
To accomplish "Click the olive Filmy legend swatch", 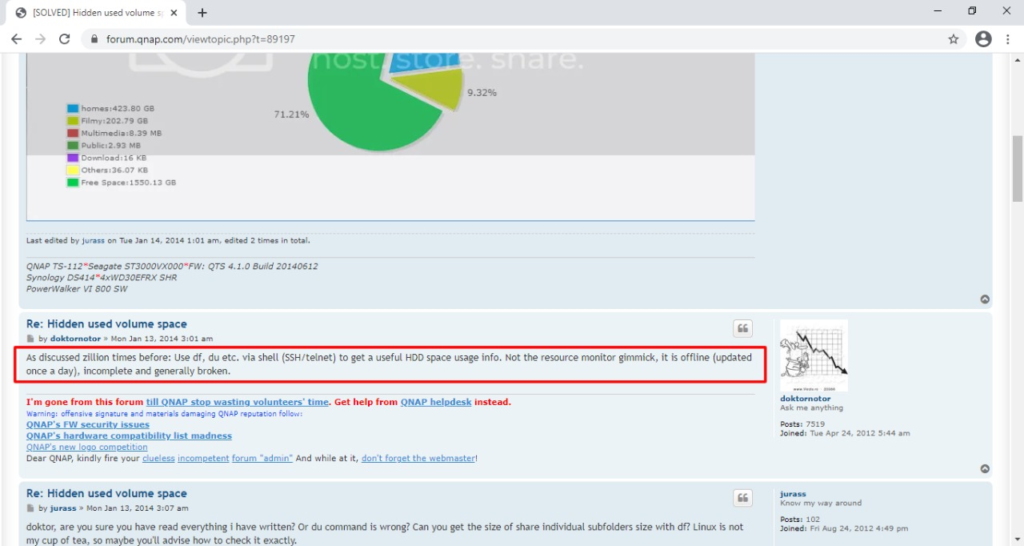I will coord(72,121).
